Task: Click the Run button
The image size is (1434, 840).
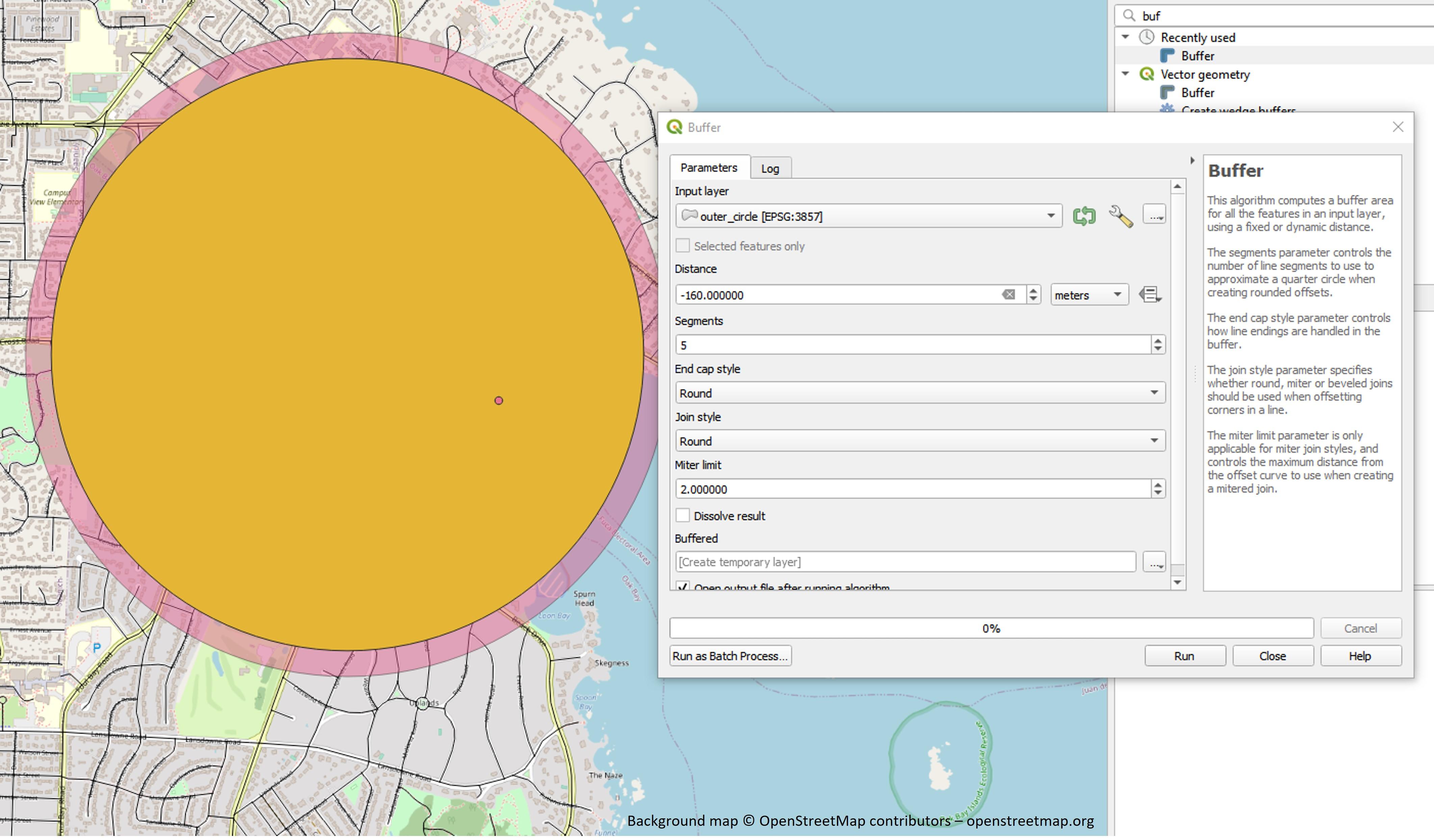Action: point(1184,656)
